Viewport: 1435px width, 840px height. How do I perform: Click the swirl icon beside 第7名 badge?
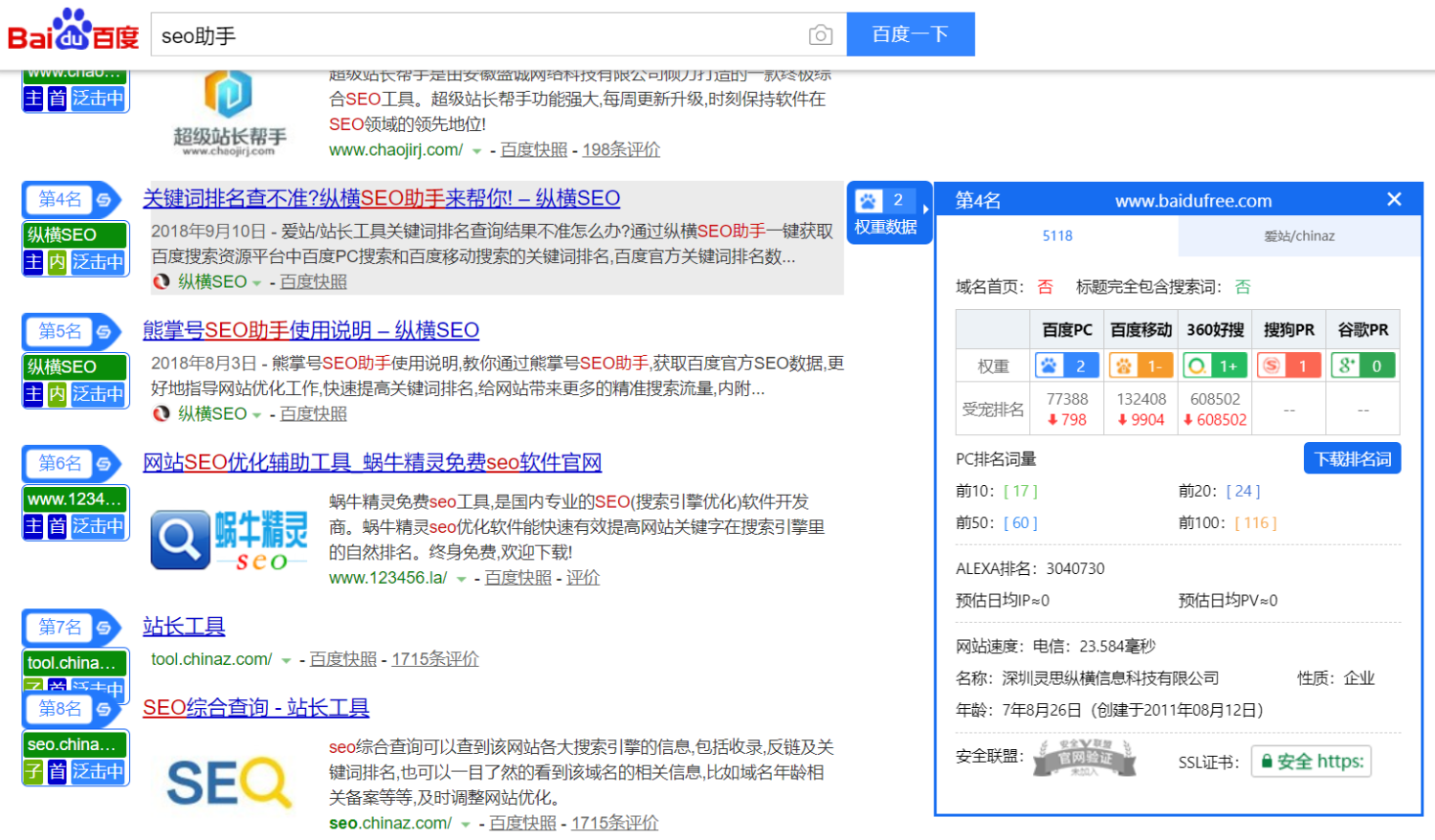[104, 627]
